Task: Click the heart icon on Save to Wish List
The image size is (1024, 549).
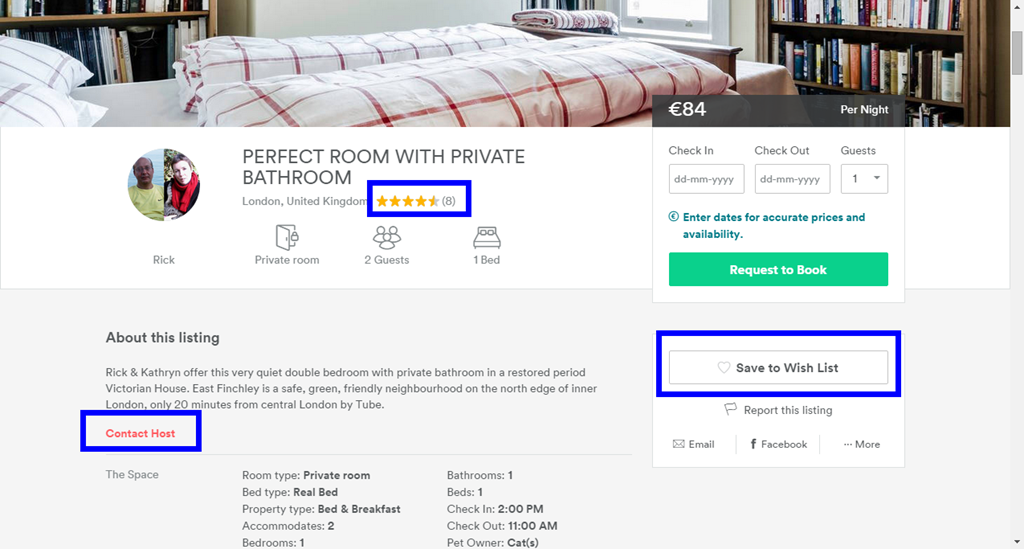Action: click(x=724, y=368)
